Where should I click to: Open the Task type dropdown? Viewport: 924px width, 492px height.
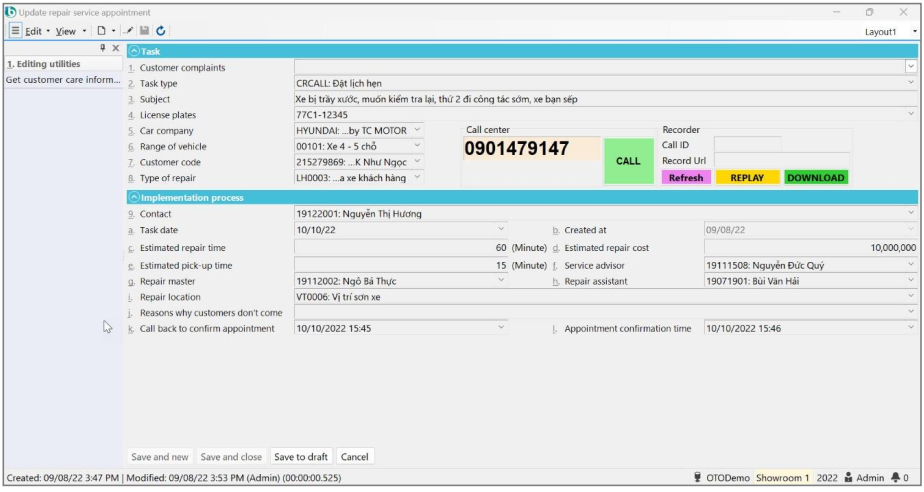pyautogui.click(x=911, y=83)
